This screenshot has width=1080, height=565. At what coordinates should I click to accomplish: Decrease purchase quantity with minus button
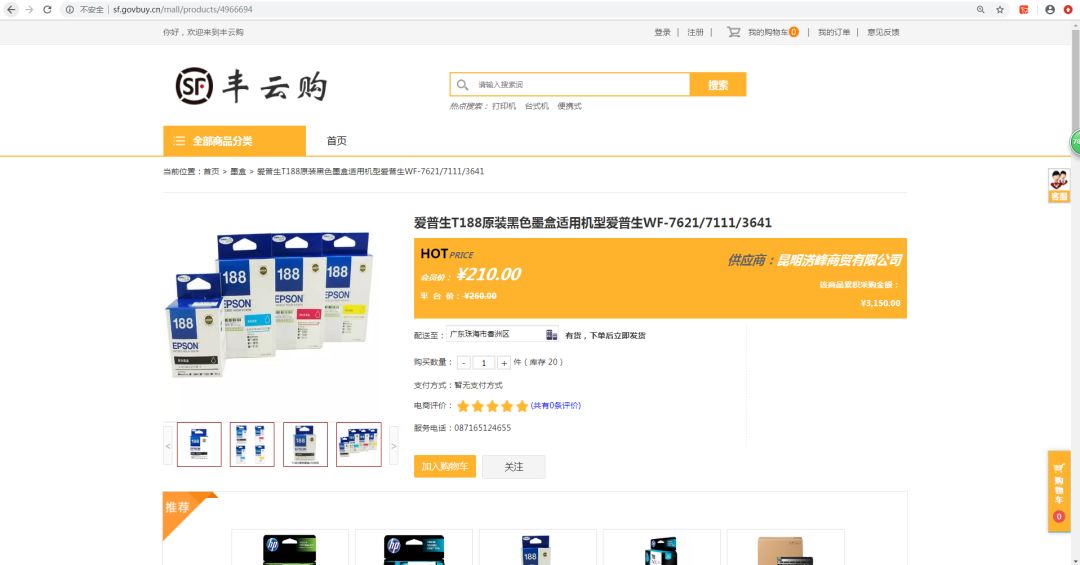pyautogui.click(x=464, y=362)
